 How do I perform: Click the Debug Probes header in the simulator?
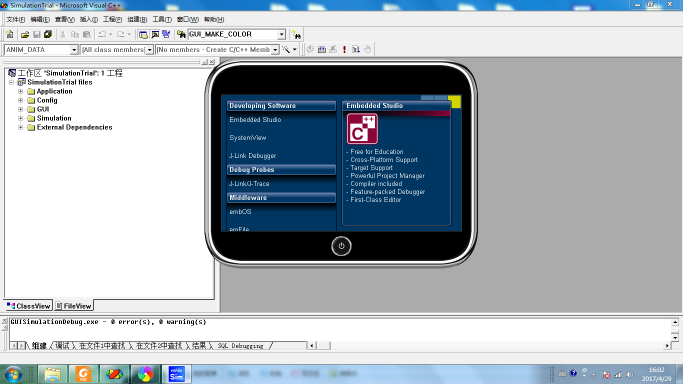pos(281,170)
